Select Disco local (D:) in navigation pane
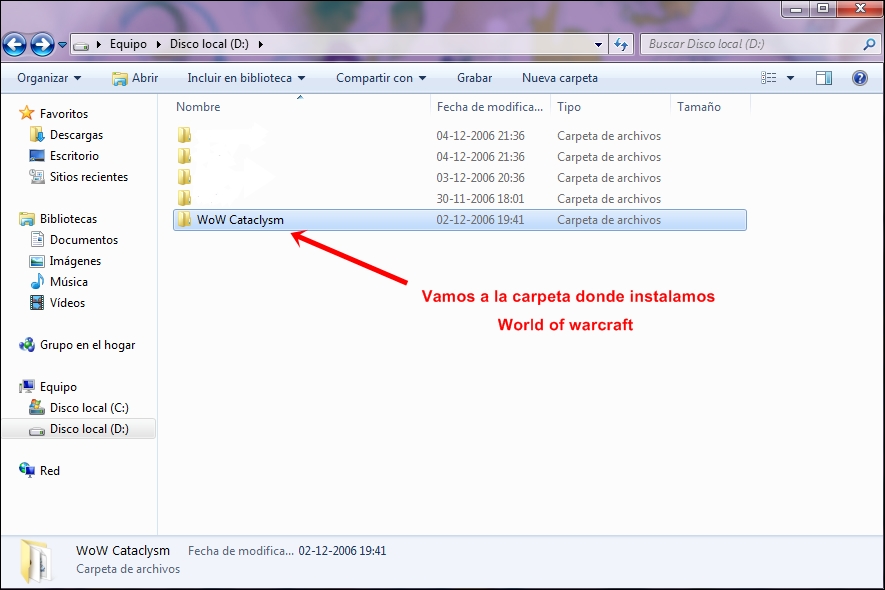 (89, 429)
